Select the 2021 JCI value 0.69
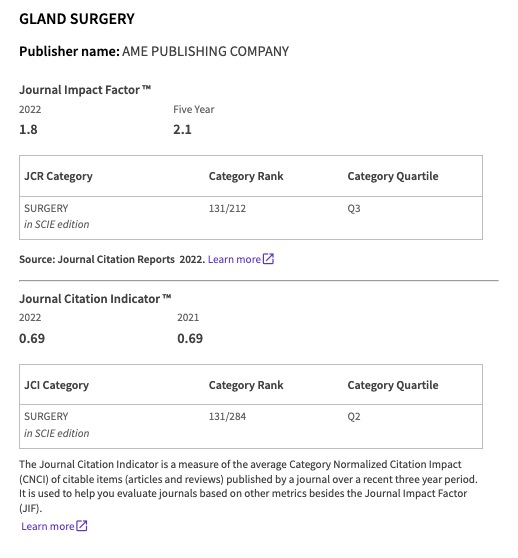Viewport: 518px width, 558px height. coord(190,338)
